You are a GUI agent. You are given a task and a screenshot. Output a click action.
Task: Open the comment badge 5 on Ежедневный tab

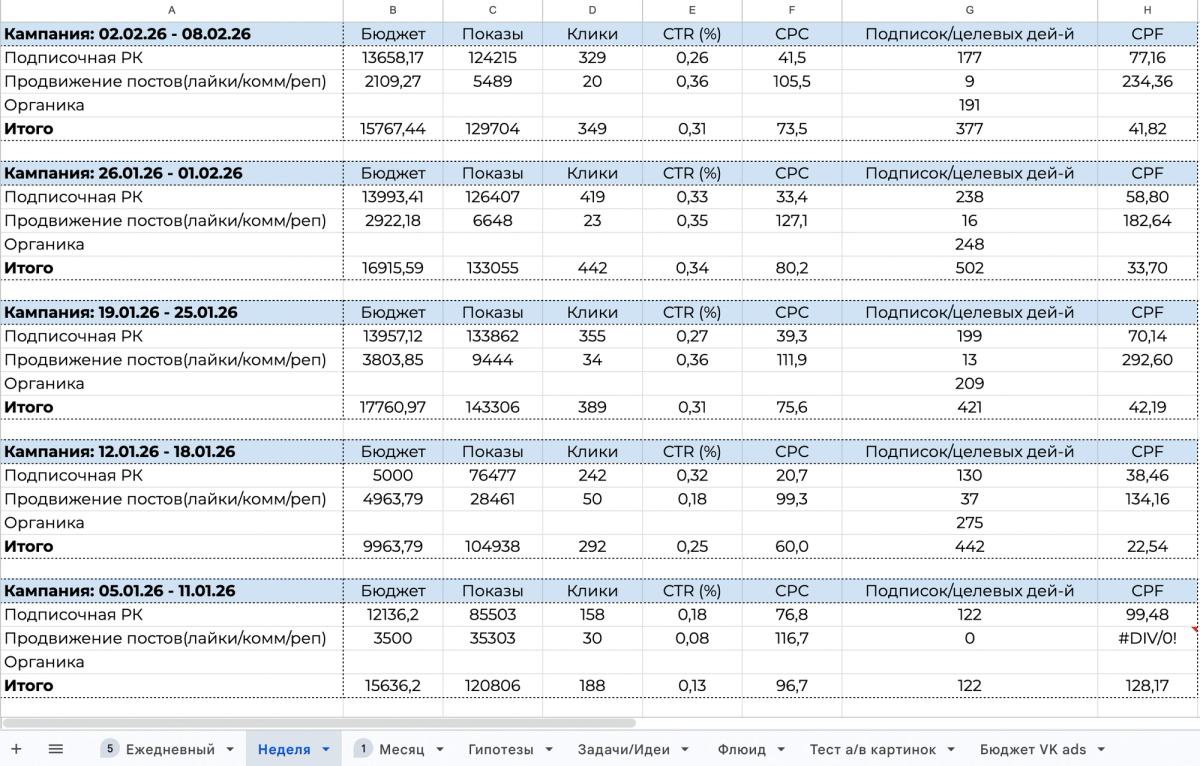tap(109, 749)
